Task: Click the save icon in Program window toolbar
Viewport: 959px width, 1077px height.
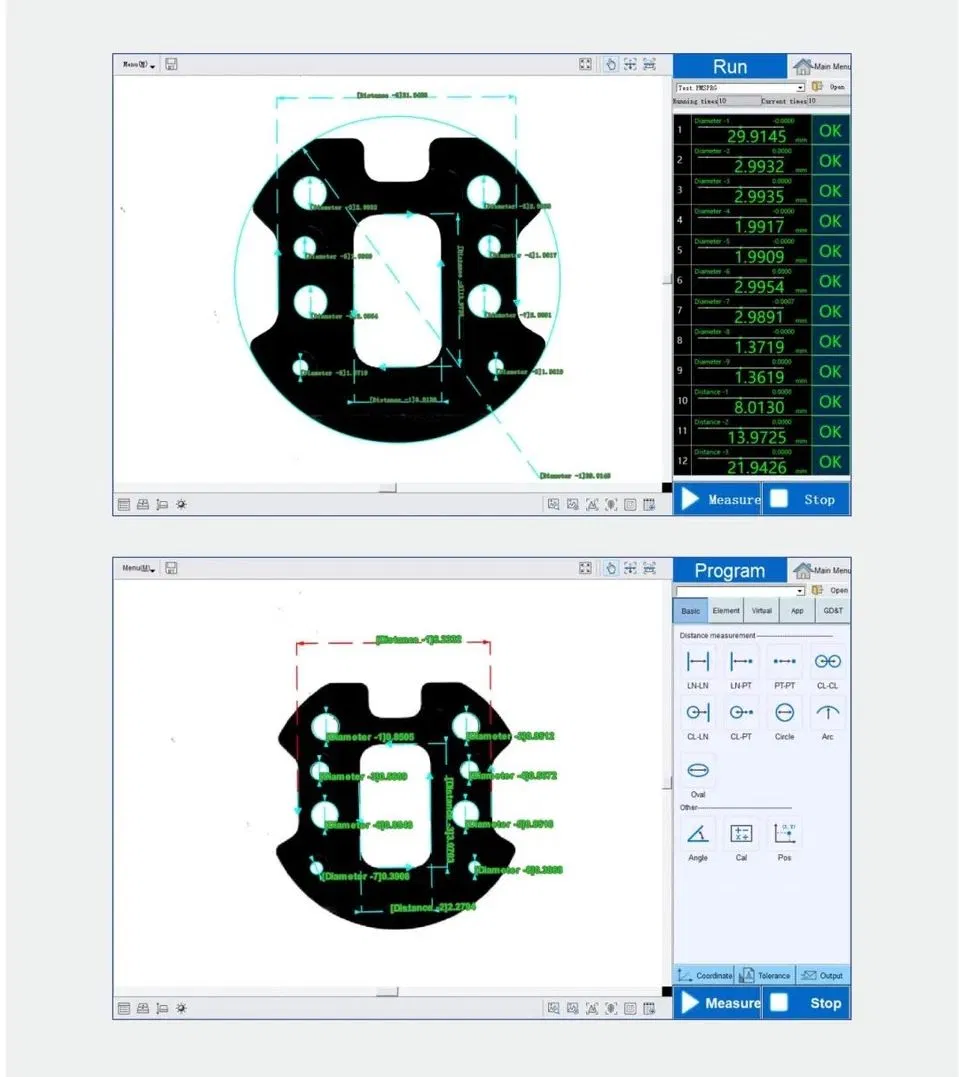Action: click(171, 569)
